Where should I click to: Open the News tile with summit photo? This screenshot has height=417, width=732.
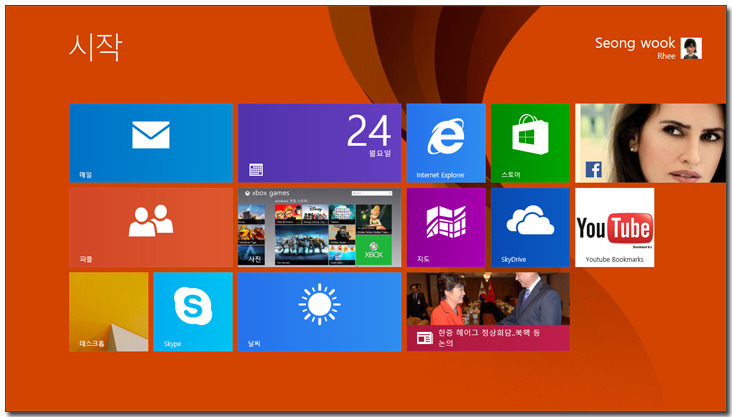tap(488, 300)
